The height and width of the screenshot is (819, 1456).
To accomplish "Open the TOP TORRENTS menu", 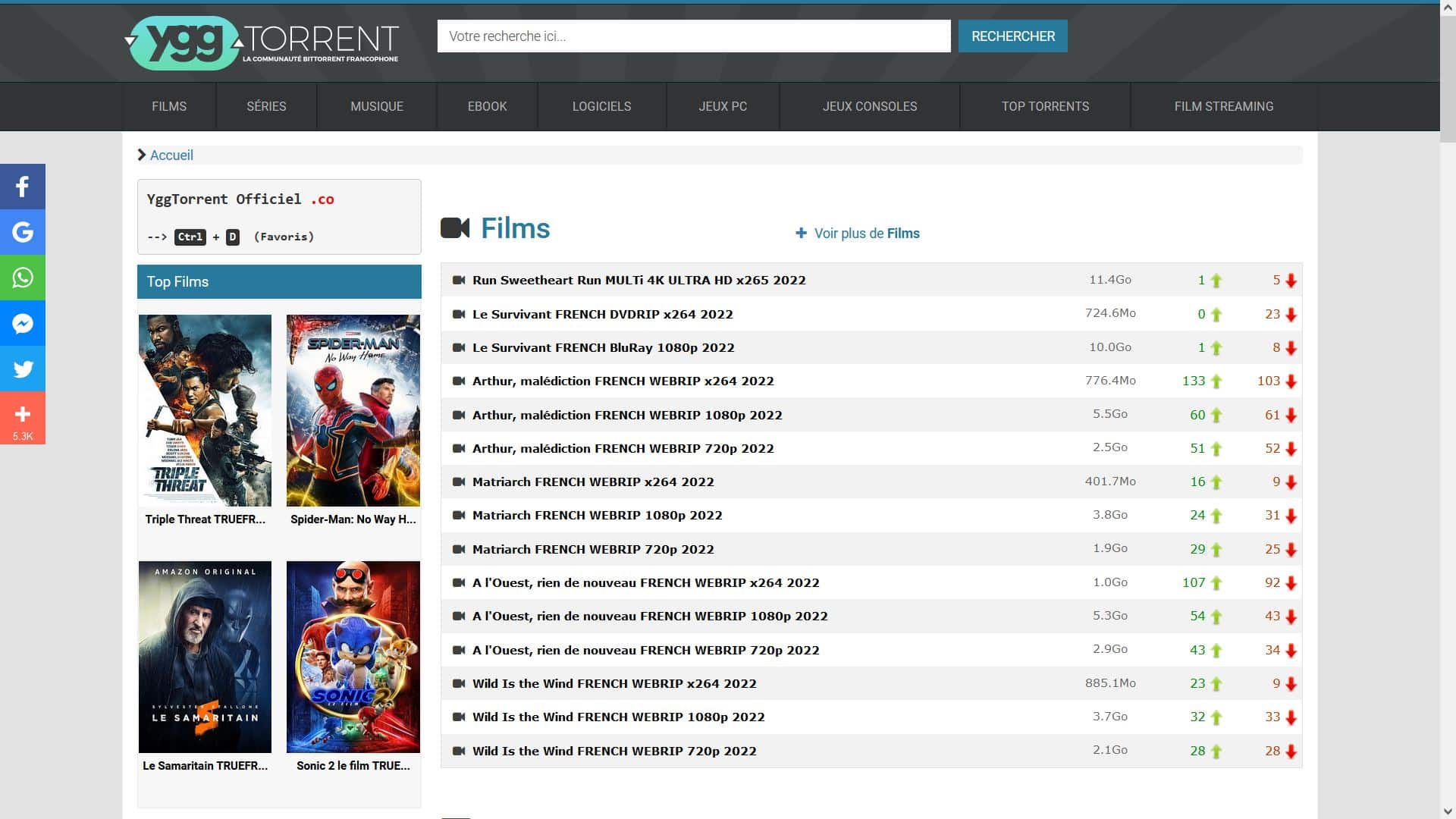I will [x=1045, y=106].
